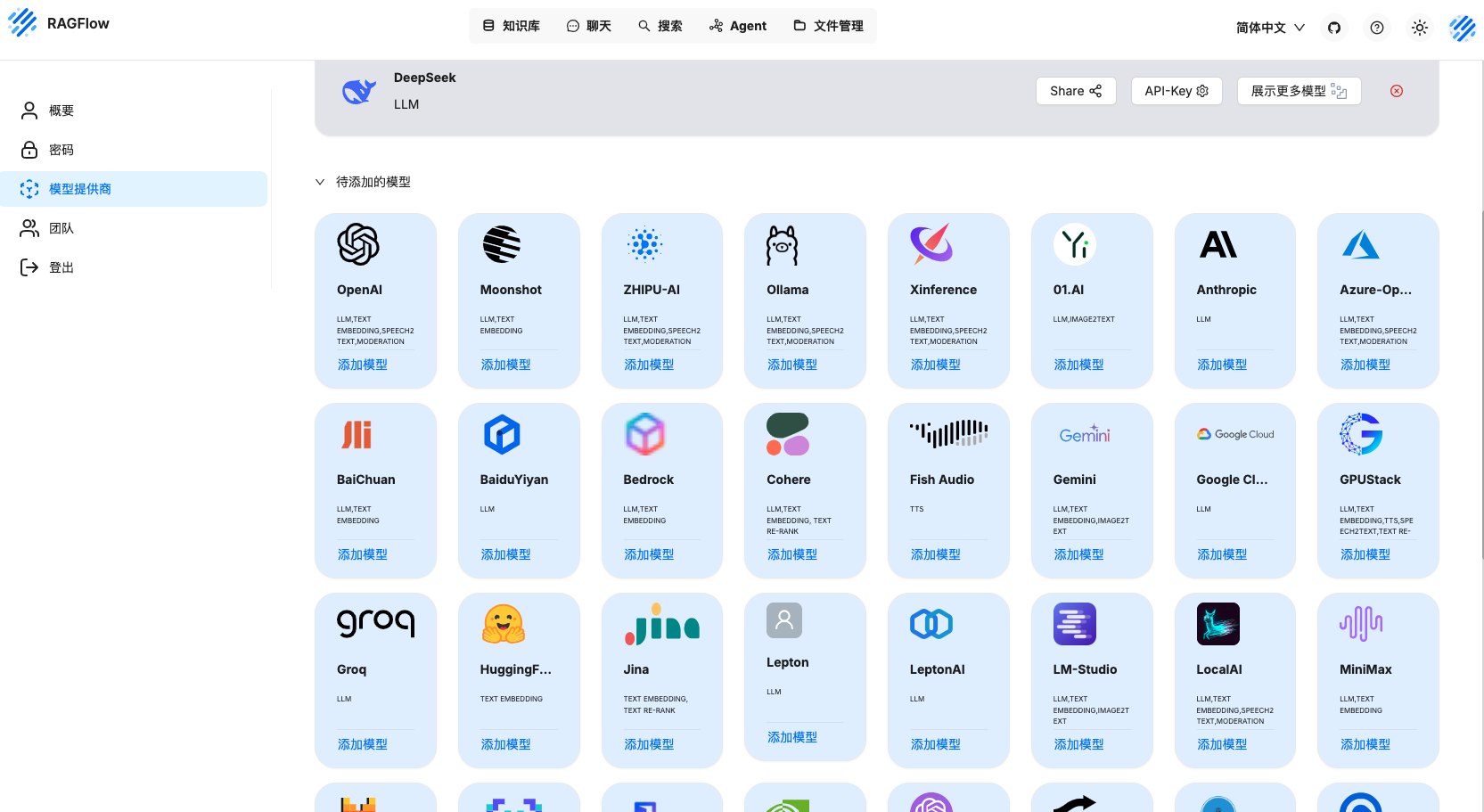Image resolution: width=1484 pixels, height=812 pixels.
Task: Click the LM-Studio logo icon
Action: (1075, 624)
